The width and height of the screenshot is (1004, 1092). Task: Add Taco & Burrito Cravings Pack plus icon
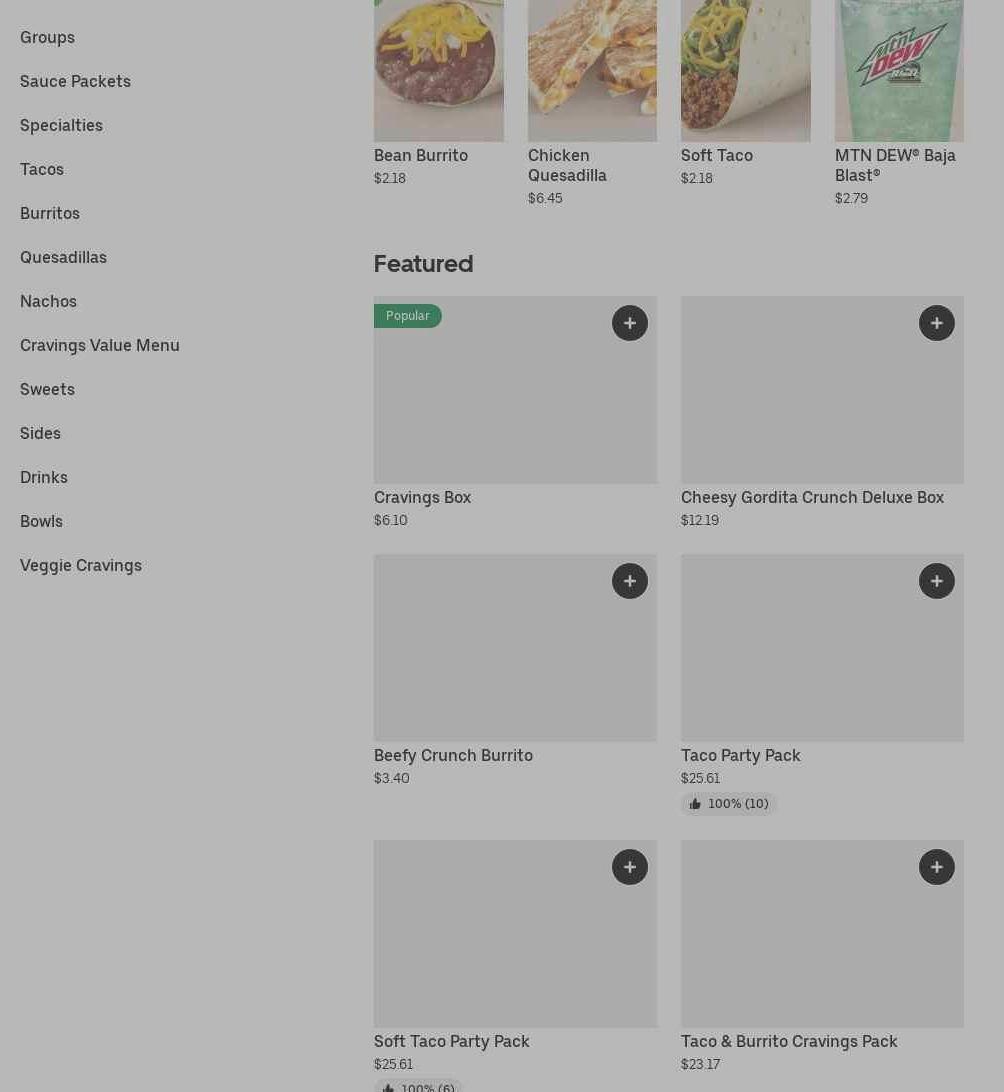point(936,867)
